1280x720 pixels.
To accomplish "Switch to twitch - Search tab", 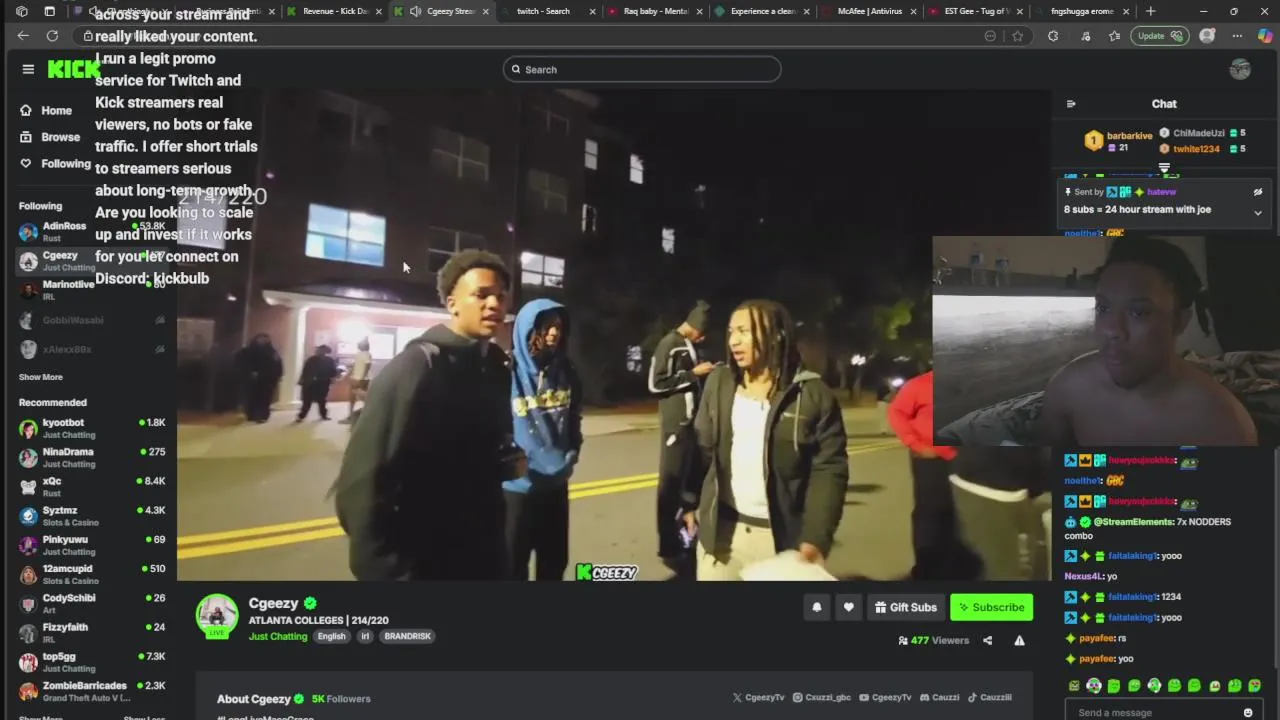I will coord(548,11).
